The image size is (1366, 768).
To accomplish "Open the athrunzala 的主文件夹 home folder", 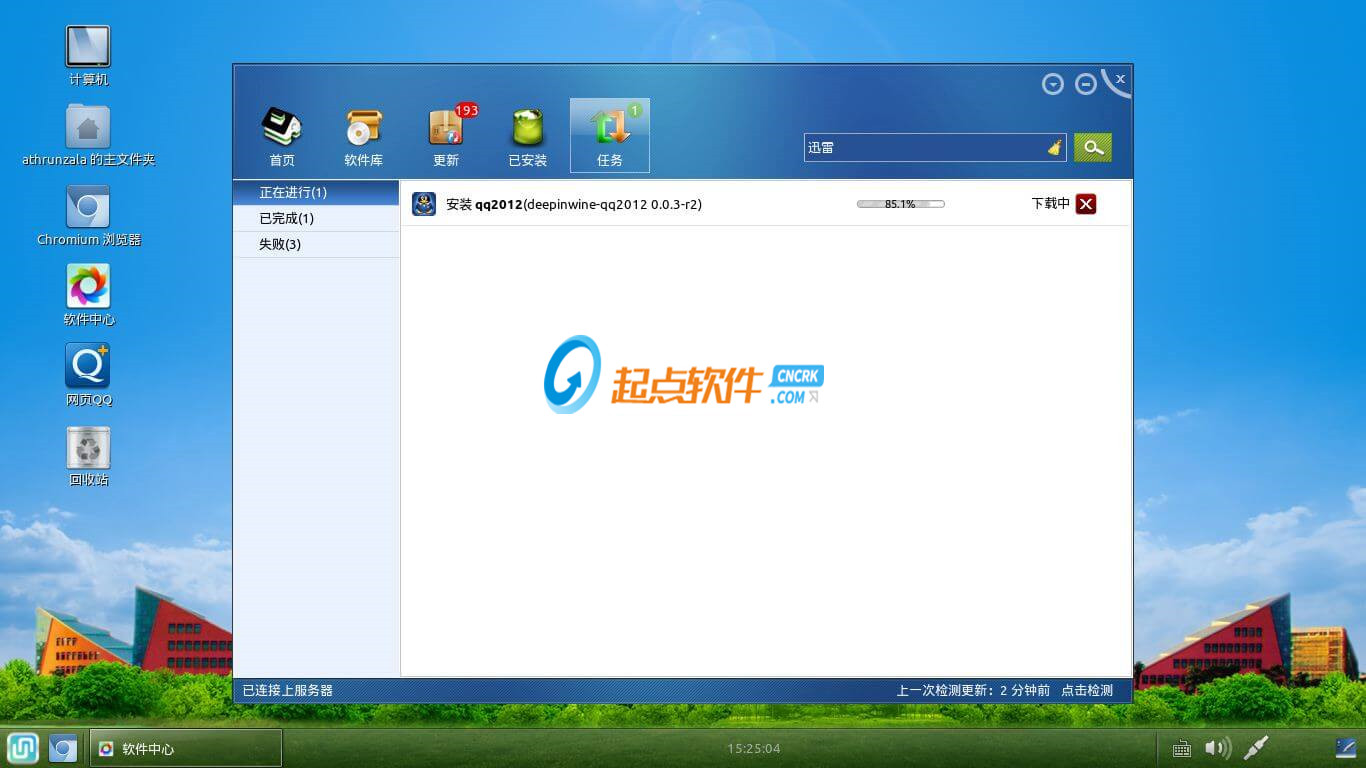I will 88,135.
